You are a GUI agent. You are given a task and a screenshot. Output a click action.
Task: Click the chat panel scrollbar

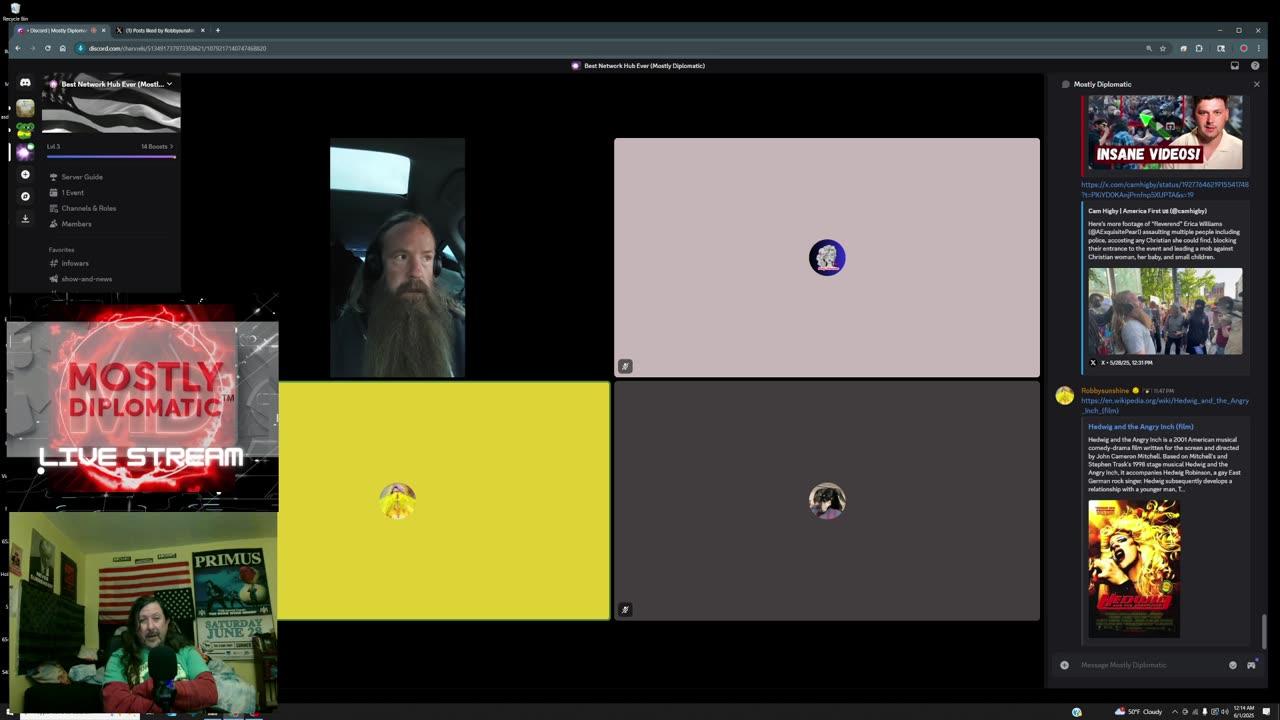click(1264, 630)
